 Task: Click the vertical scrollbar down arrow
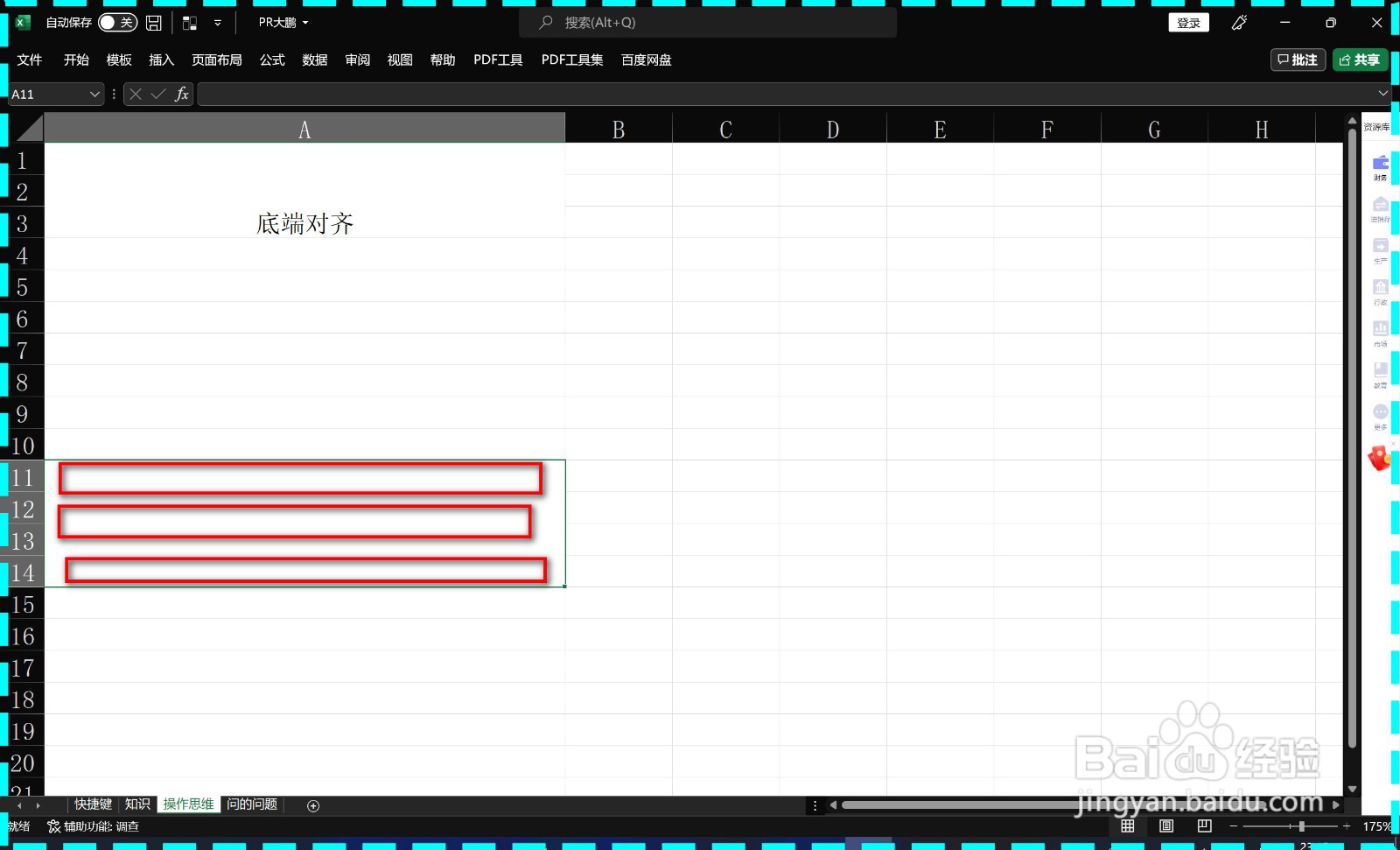[1353, 789]
